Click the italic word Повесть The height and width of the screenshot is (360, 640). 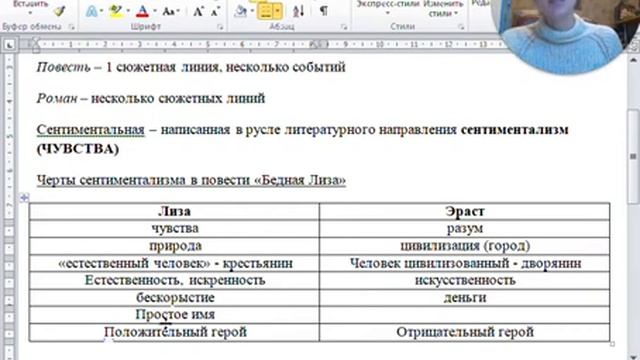63,67
